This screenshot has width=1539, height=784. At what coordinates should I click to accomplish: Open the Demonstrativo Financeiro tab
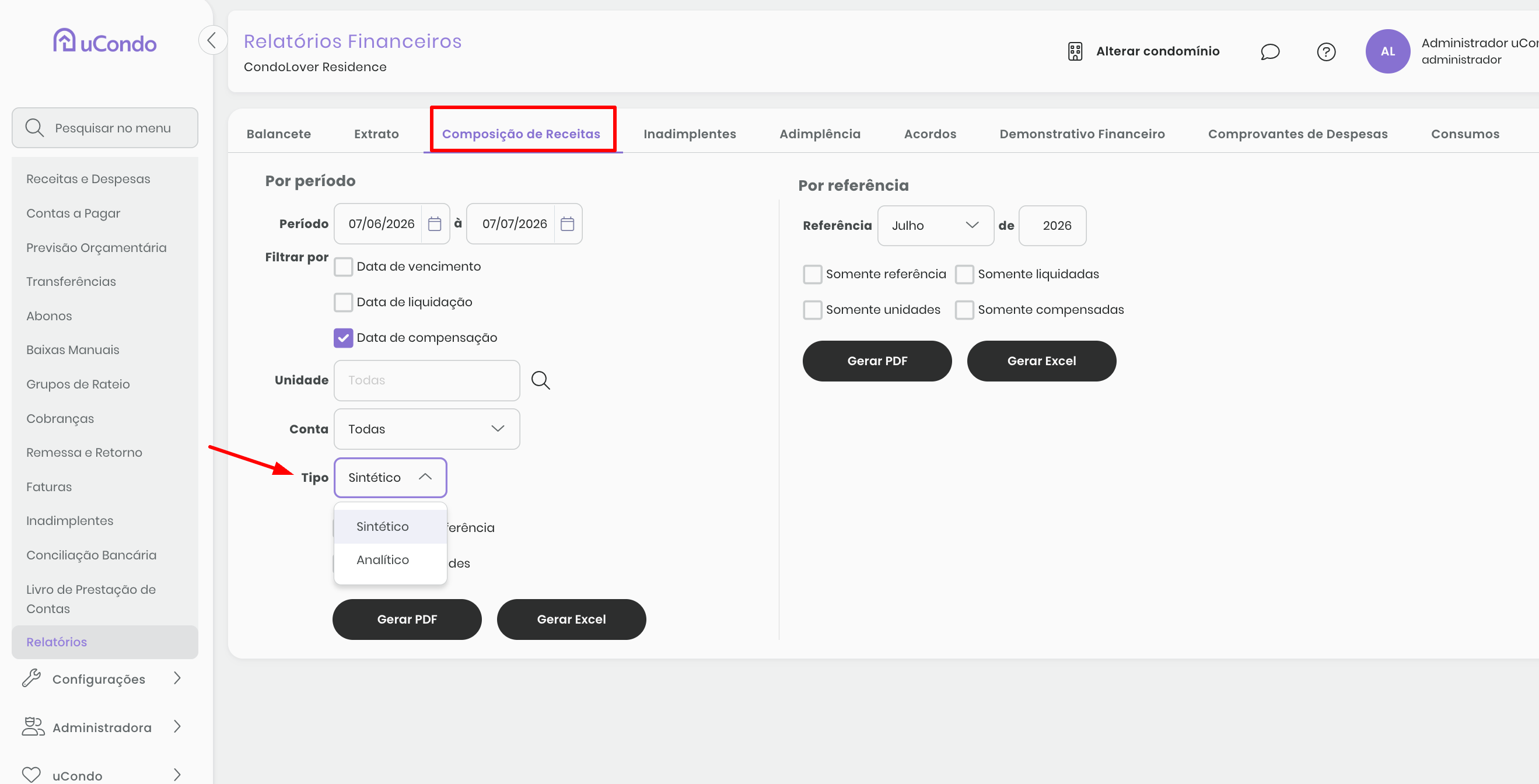[x=1082, y=134]
